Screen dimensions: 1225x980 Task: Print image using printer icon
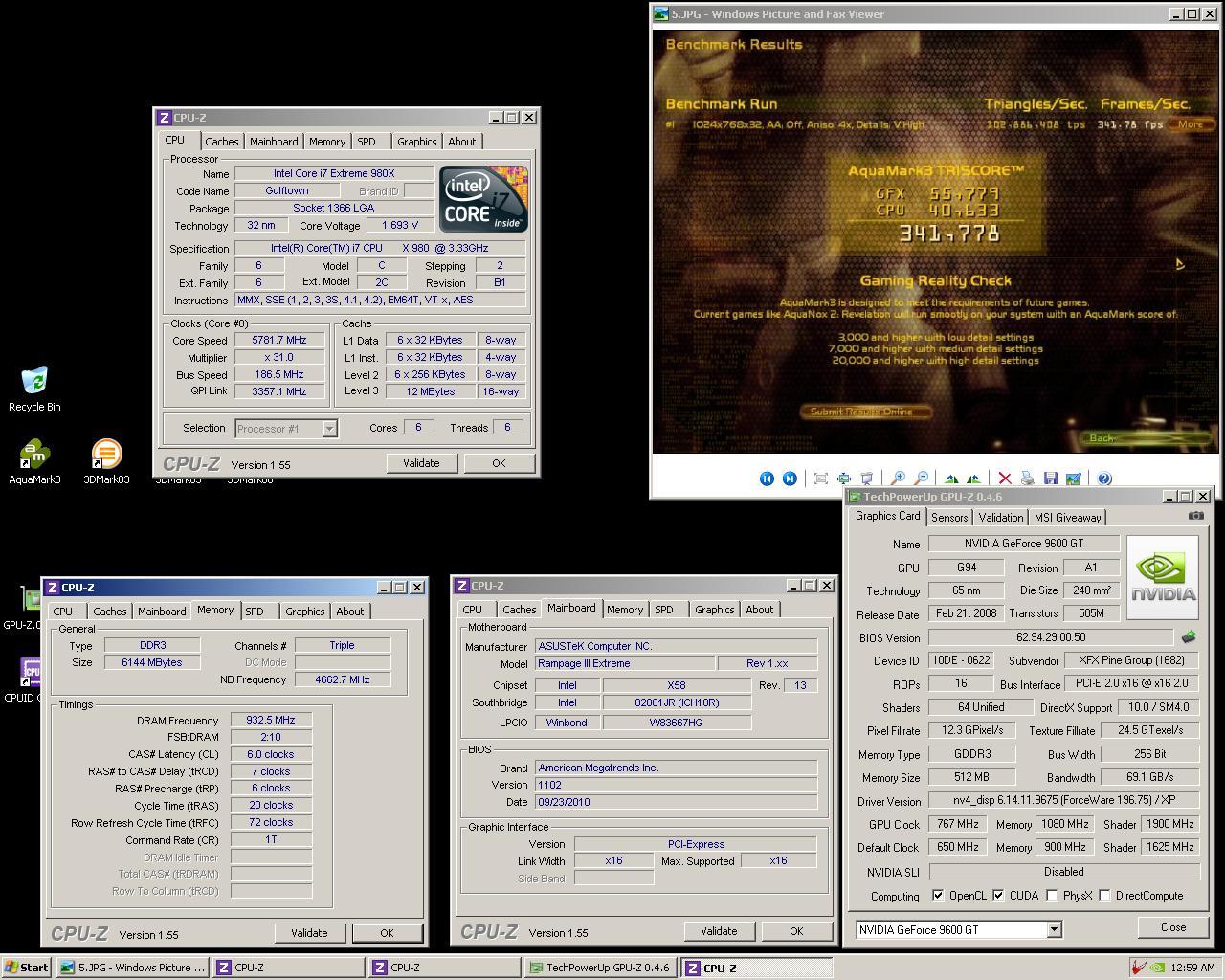(1027, 479)
